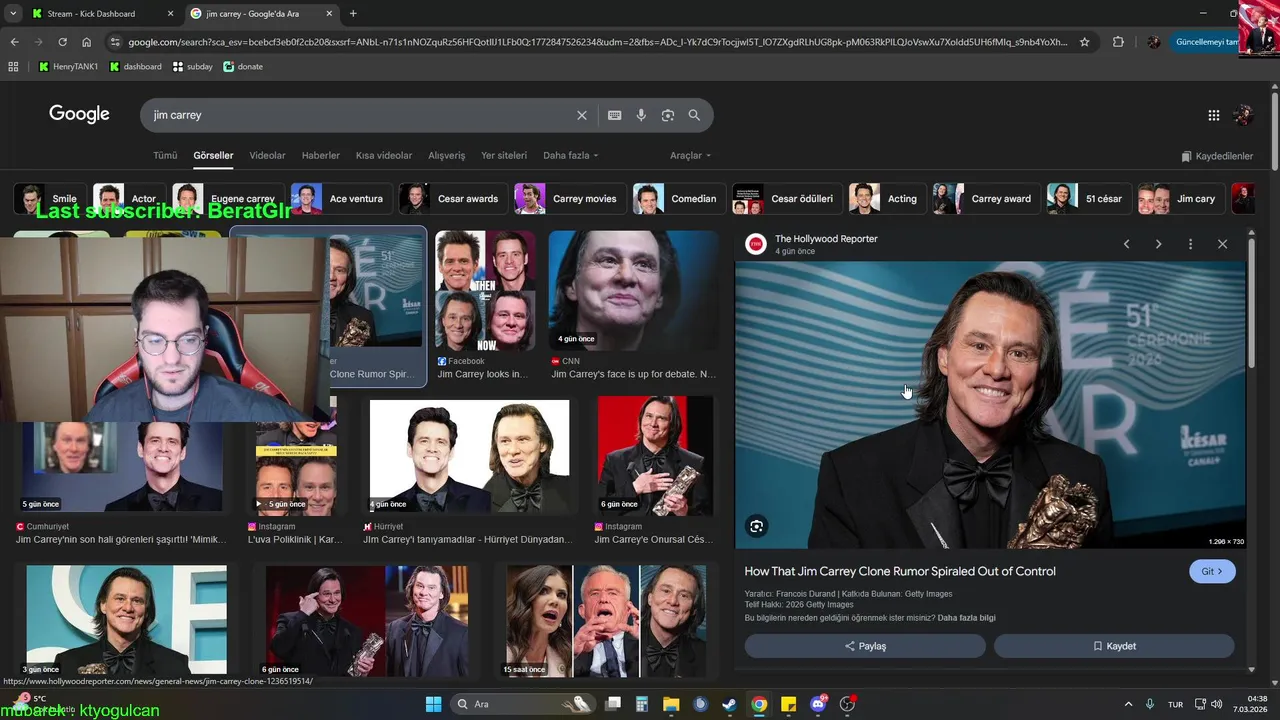Open the donate bookmark
1280x720 pixels.
(x=243, y=66)
